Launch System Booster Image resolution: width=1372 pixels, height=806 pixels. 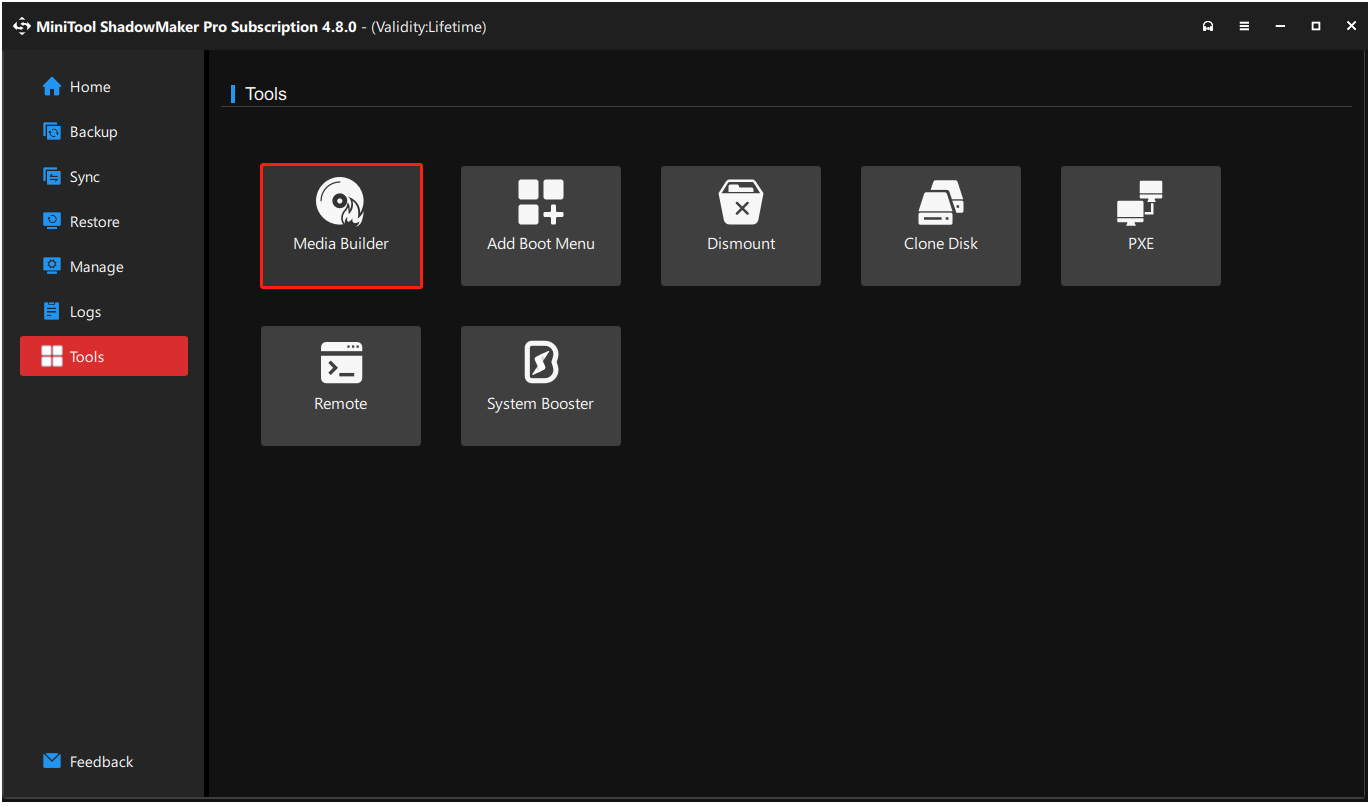click(x=540, y=385)
